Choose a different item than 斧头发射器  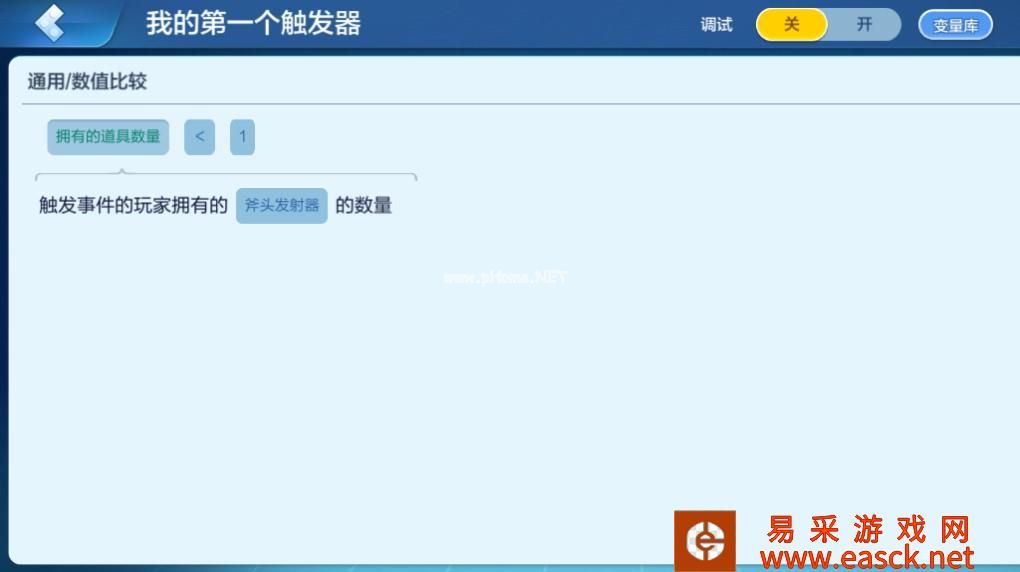(x=281, y=205)
